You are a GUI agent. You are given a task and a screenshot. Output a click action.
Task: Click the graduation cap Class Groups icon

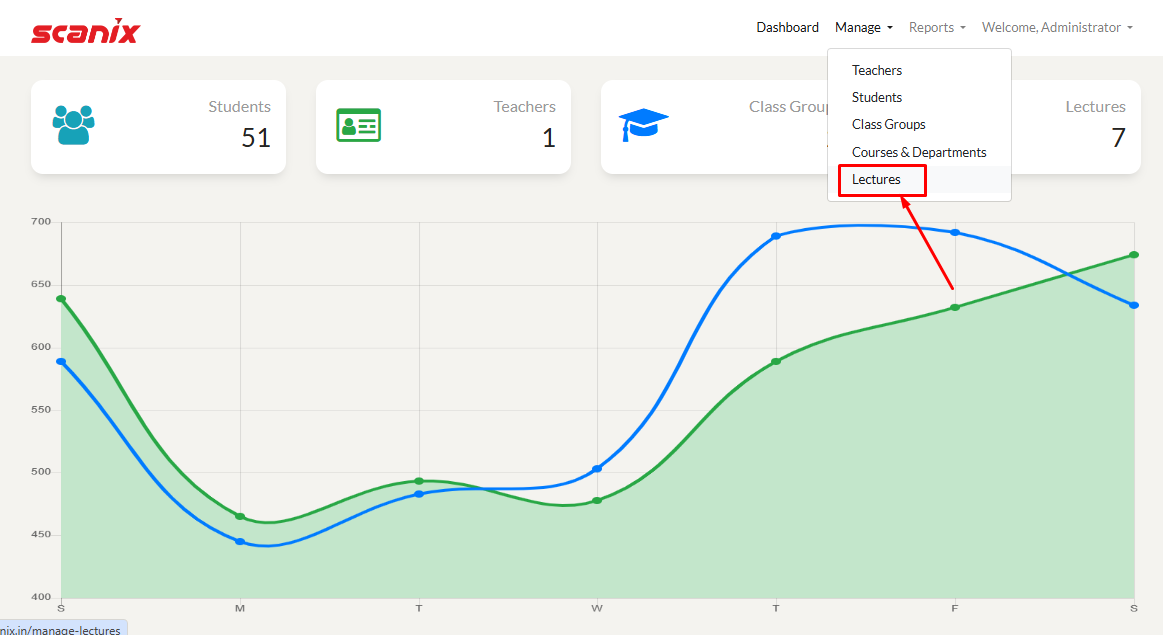[x=643, y=125]
